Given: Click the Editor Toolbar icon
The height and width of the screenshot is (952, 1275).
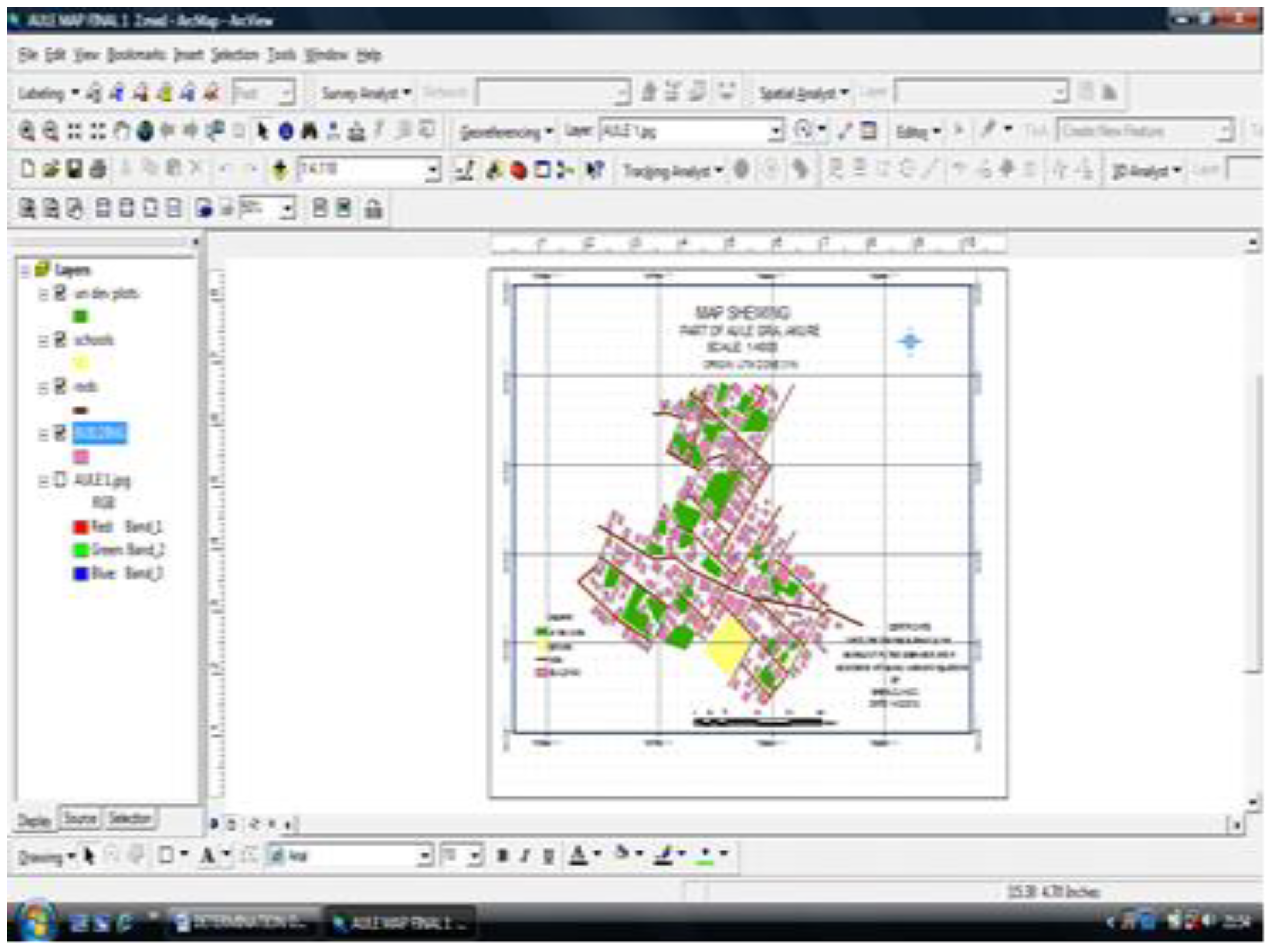Looking at the screenshot, I should pyautogui.click(x=465, y=171).
